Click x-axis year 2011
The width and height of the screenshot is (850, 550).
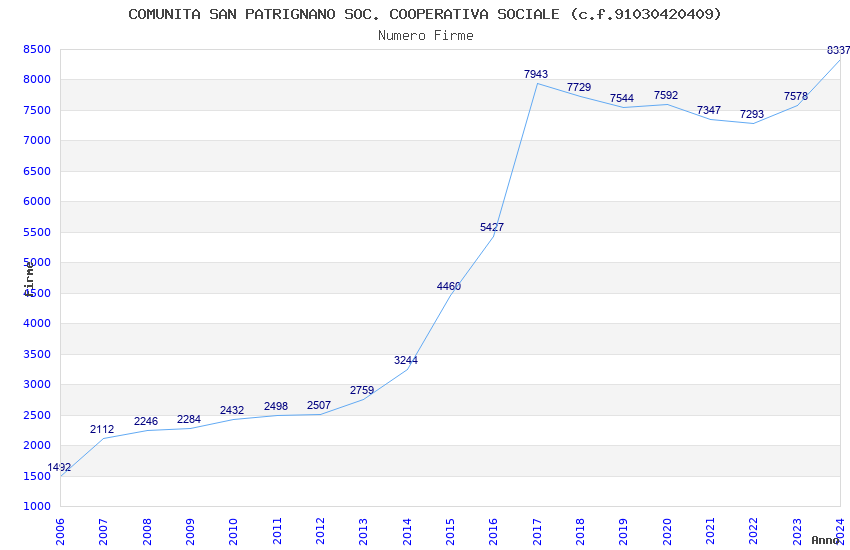coord(277,531)
